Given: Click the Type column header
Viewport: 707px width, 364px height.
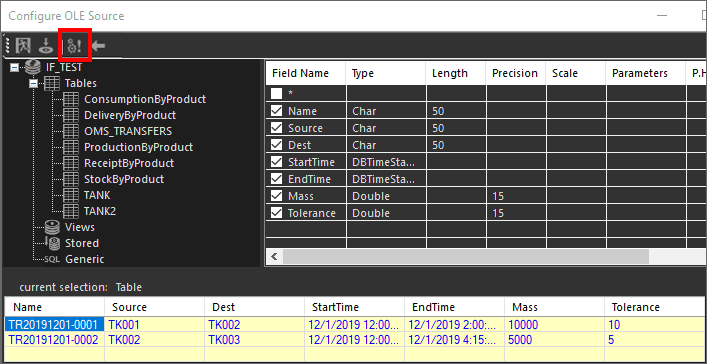Looking at the screenshot, I should 386,74.
